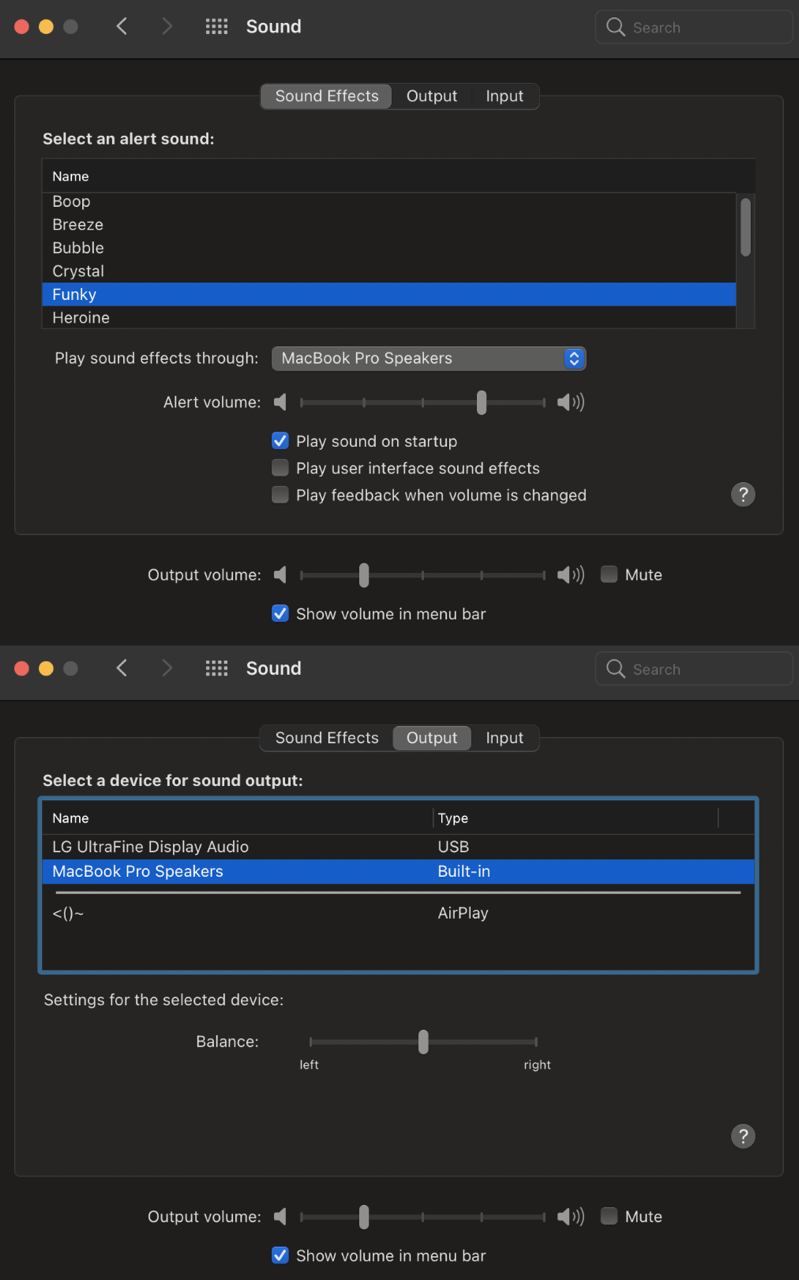Open the Show All grid icon in the upper Sound window
Screen dimensions: 799x1280
[216, 27]
